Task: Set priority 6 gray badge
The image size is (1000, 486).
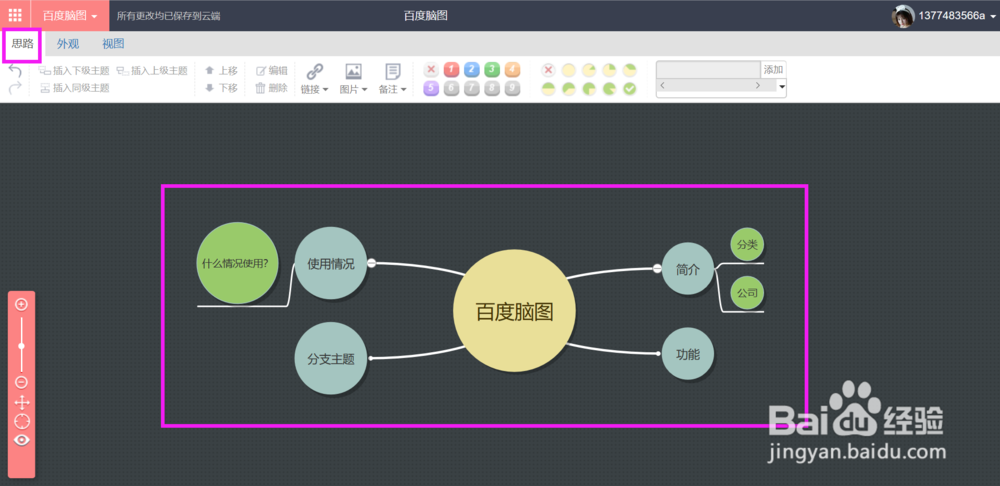Action: pos(452,89)
